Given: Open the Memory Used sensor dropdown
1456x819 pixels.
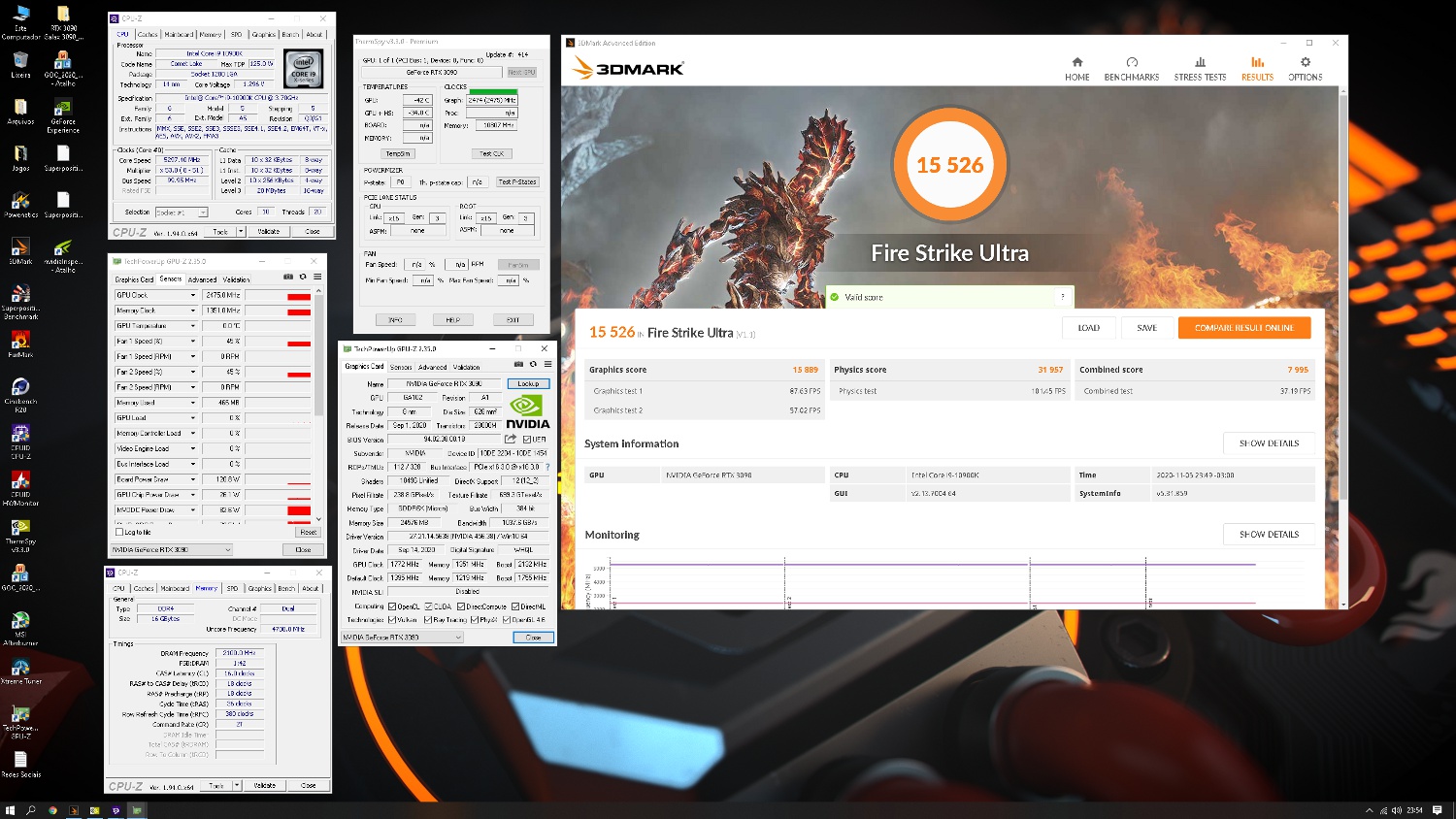Looking at the screenshot, I should (x=193, y=403).
